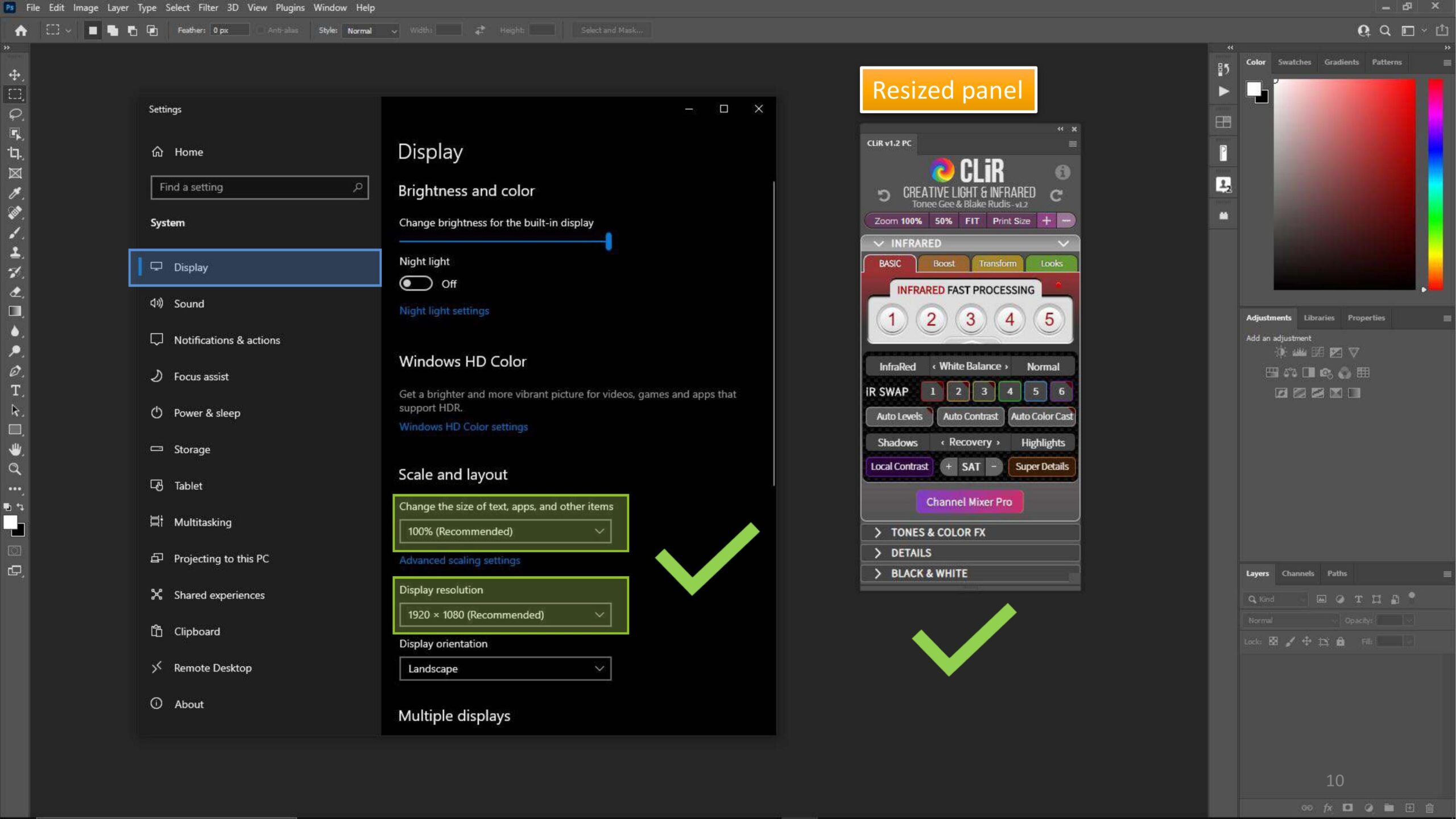The image size is (1456, 819).
Task: Open the Filter menu
Action: pos(208,7)
